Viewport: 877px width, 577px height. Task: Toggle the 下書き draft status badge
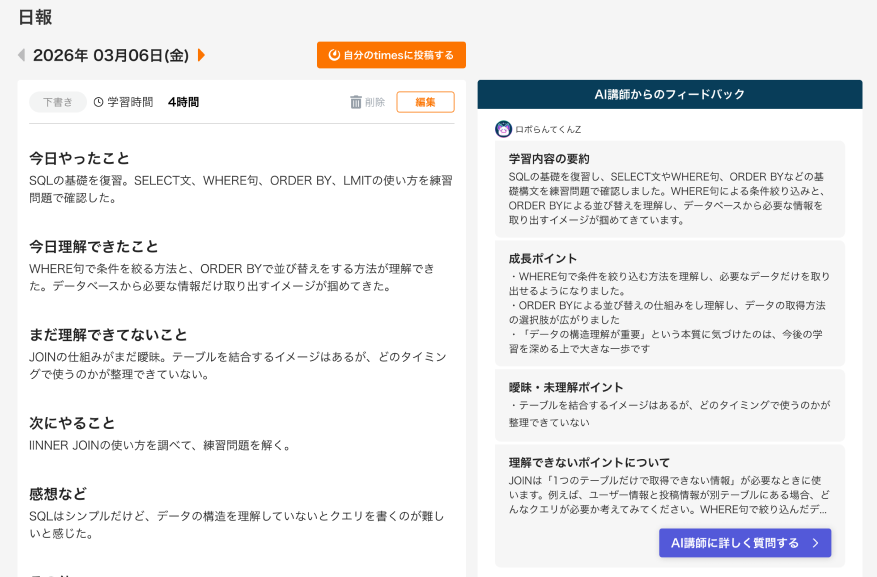(x=58, y=102)
